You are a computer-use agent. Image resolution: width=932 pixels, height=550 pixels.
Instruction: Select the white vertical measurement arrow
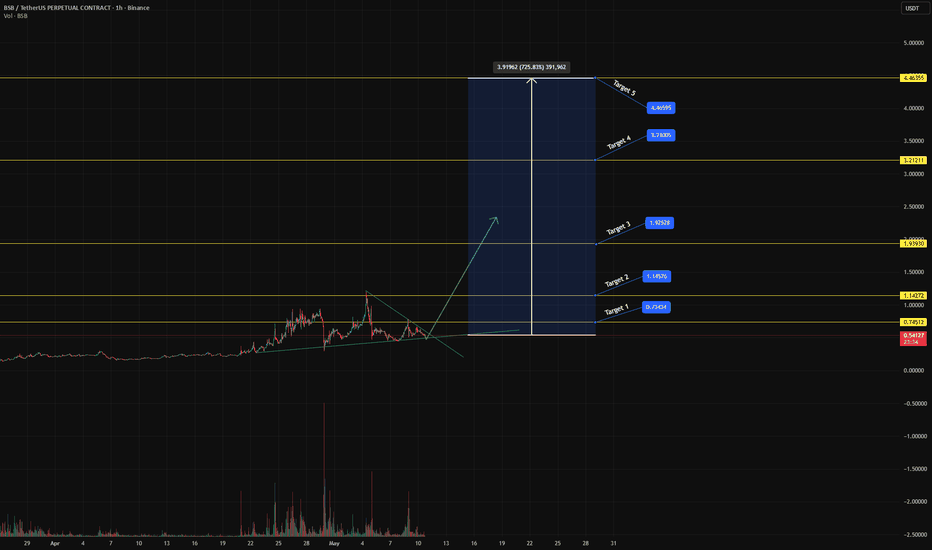(x=531, y=206)
